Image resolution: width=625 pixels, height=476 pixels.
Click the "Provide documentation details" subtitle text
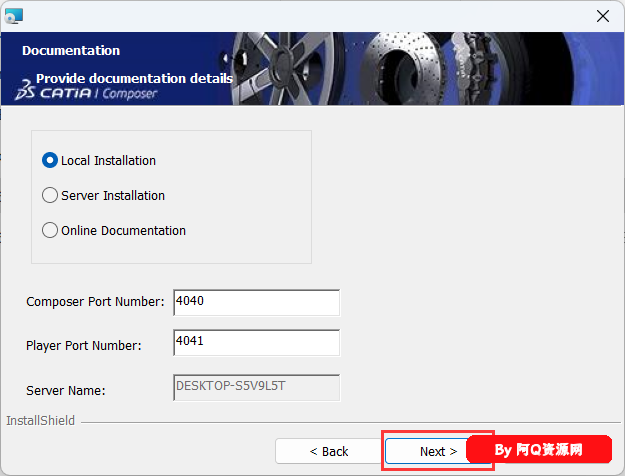[134, 78]
